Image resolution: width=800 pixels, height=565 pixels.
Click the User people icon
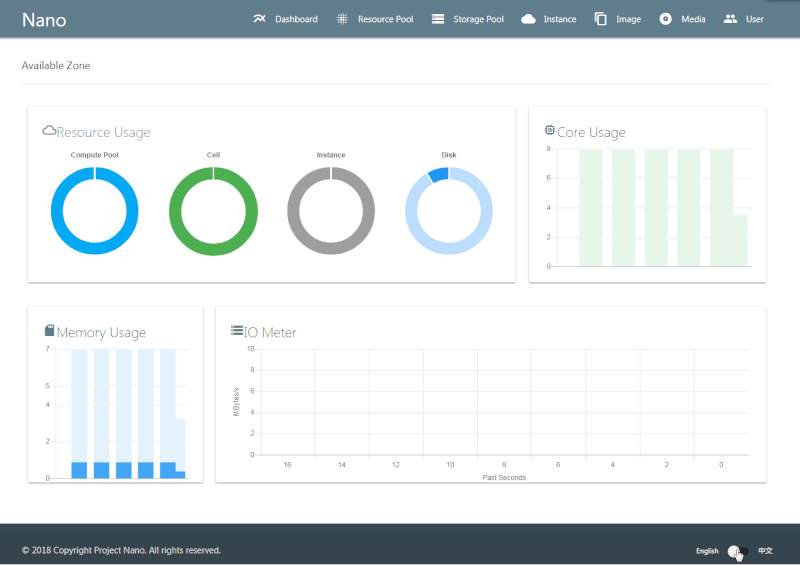[x=730, y=19]
